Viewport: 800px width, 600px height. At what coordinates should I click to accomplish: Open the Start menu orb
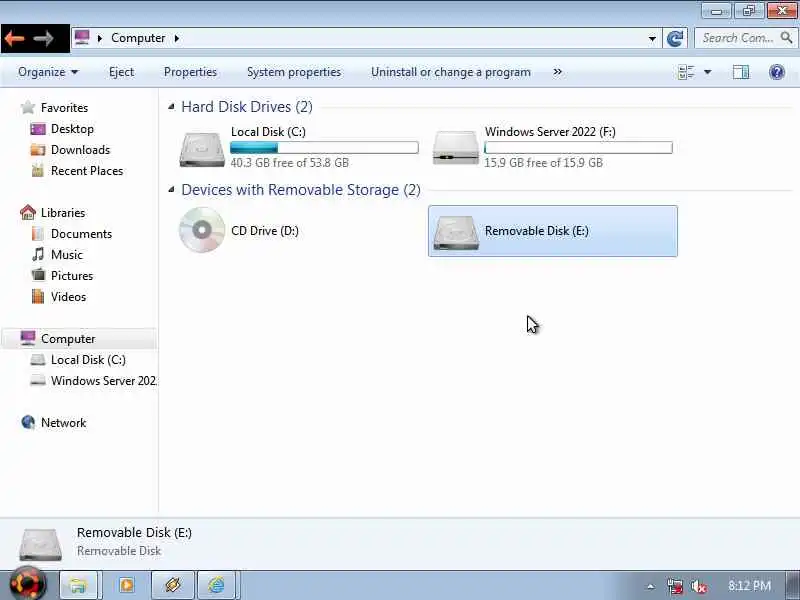point(27,584)
